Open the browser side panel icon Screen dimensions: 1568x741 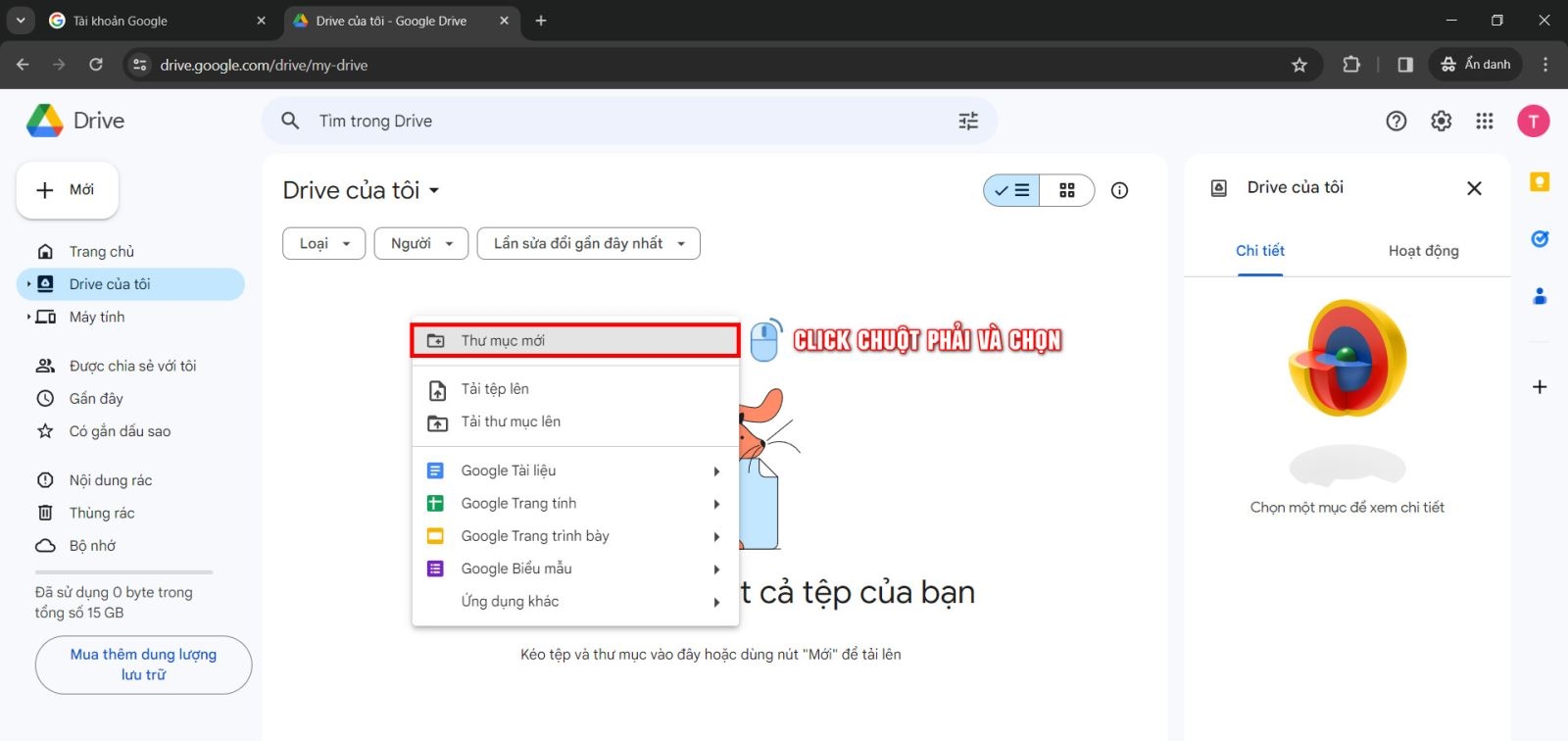[x=1405, y=65]
